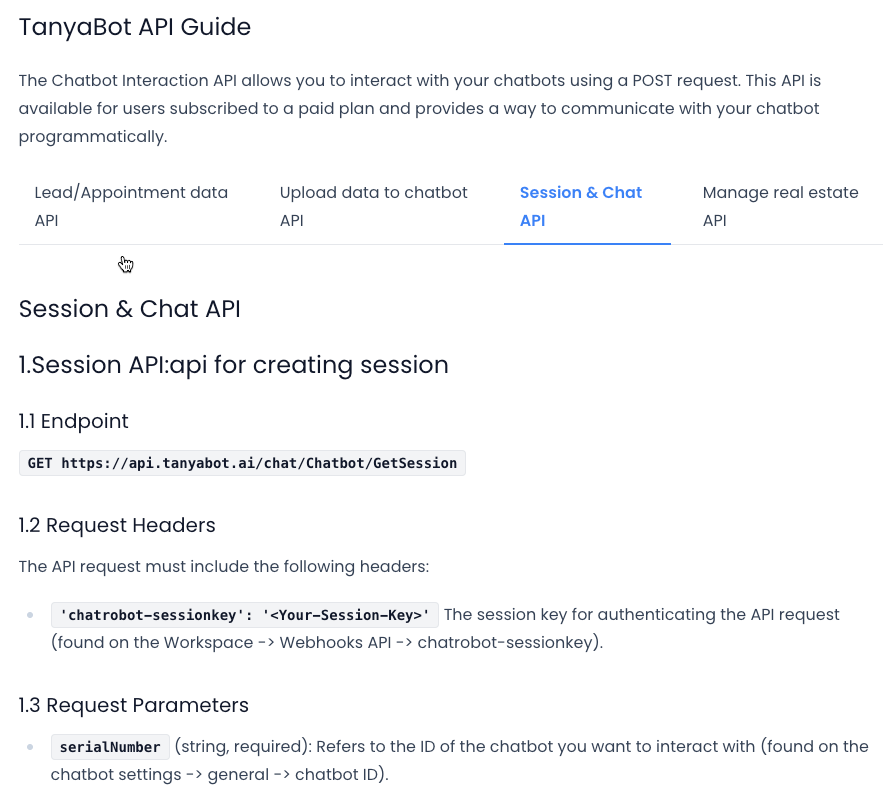
Task: Click the Session & Chat API section heading
Action: 130,309
